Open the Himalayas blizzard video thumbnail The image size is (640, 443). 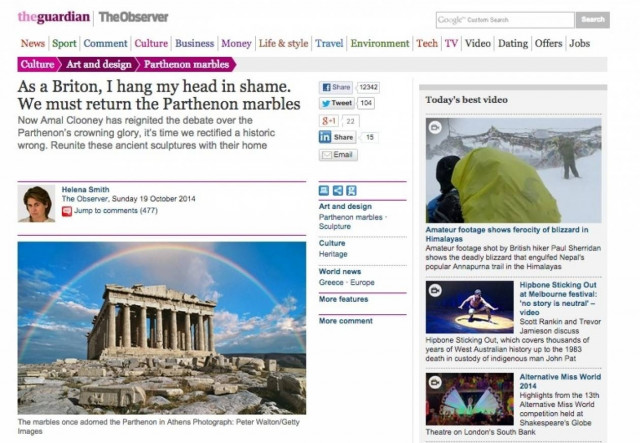coord(513,170)
